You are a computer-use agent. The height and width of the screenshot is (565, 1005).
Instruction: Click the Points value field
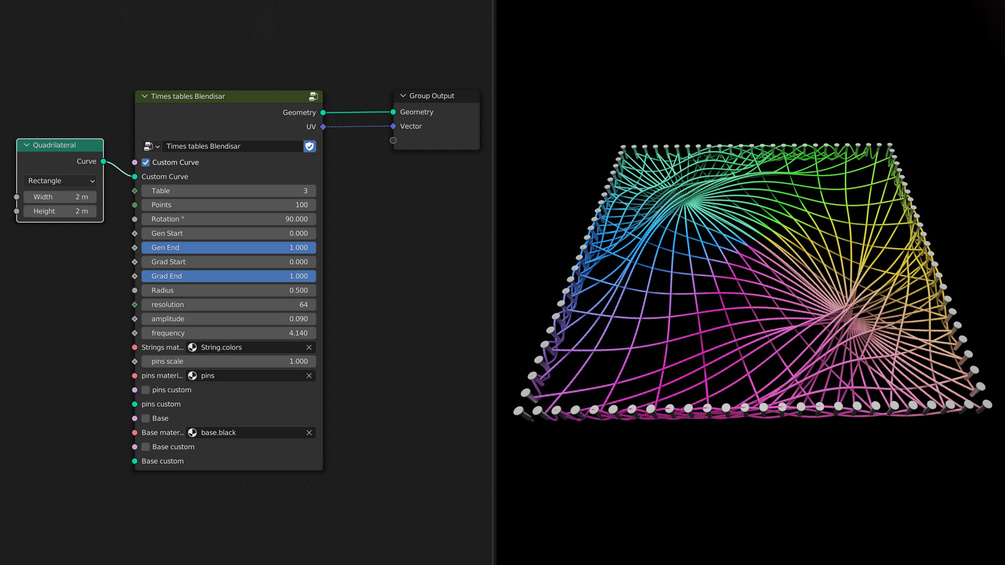click(x=228, y=205)
